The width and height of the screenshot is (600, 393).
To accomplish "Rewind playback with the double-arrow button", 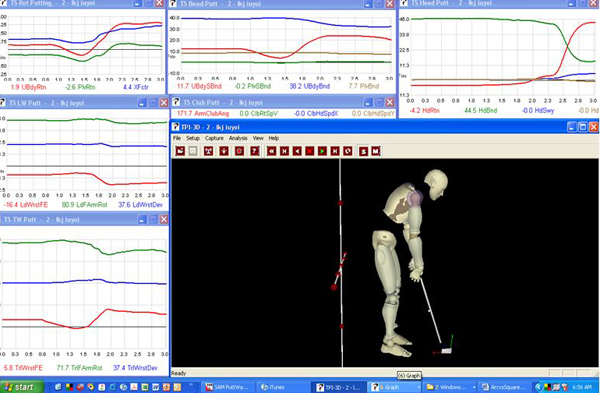I will [272, 151].
